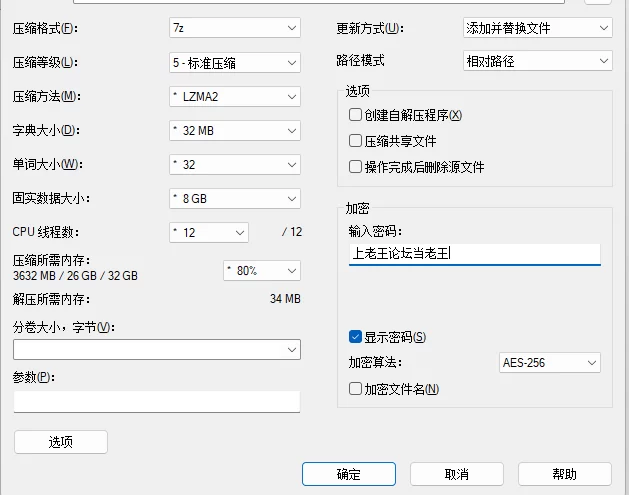The height and width of the screenshot is (495, 629).
Task: Expand the 字典大小 32 MB dropdown
Action: point(234,131)
